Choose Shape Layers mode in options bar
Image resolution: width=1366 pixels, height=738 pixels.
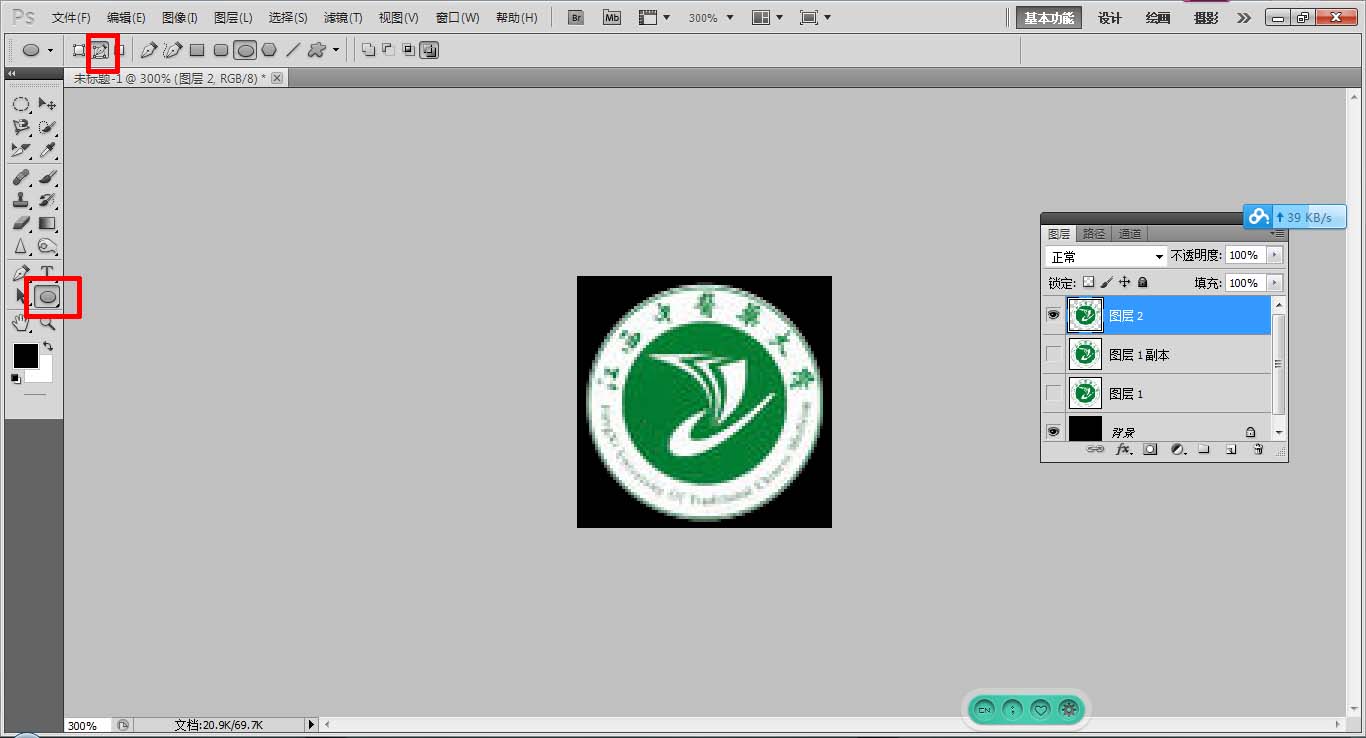(79, 50)
